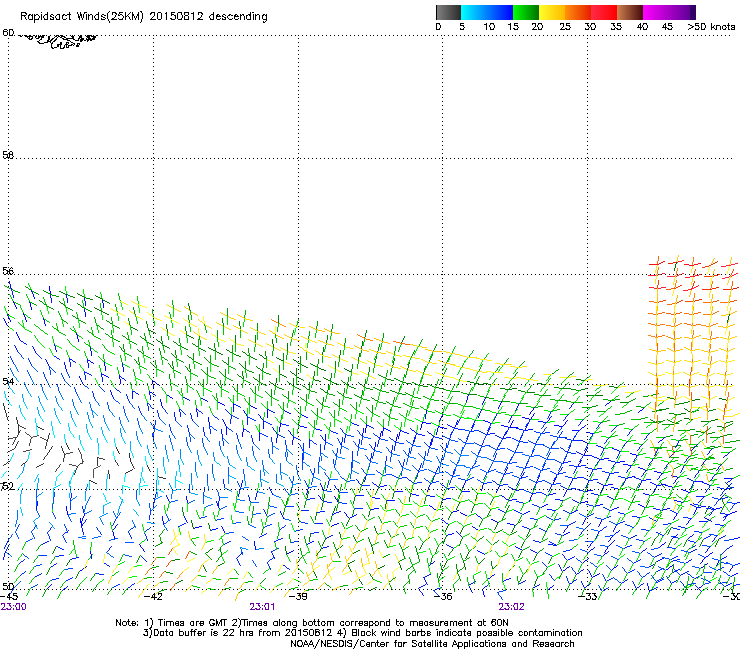Click the latitude label '52'
The height and width of the screenshot is (650, 740).
[x=8, y=486]
